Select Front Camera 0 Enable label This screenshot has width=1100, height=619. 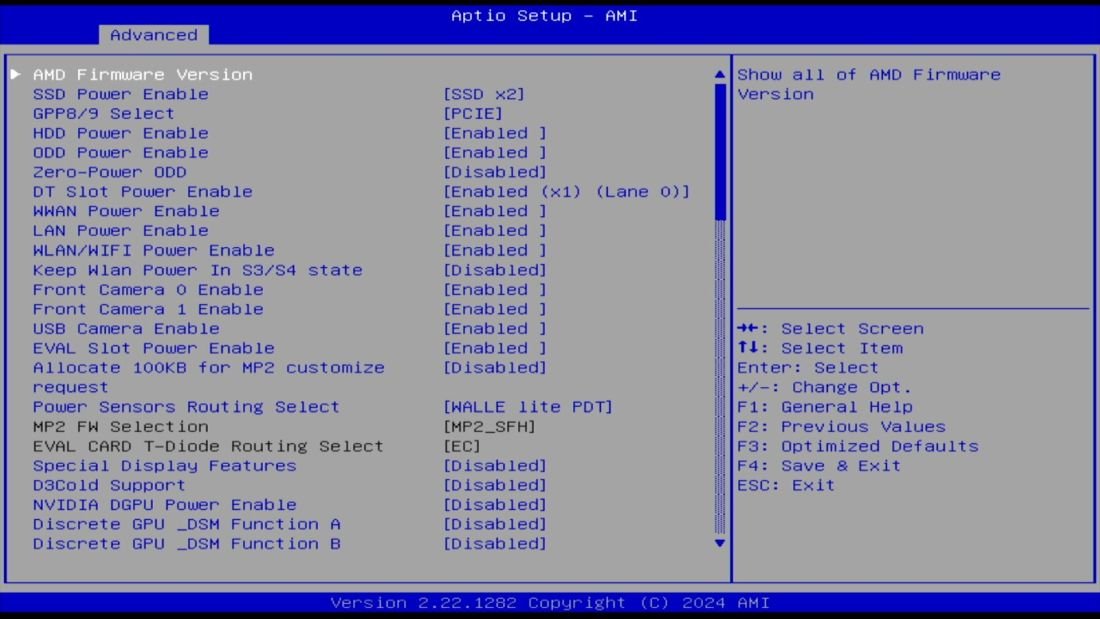(x=148, y=290)
